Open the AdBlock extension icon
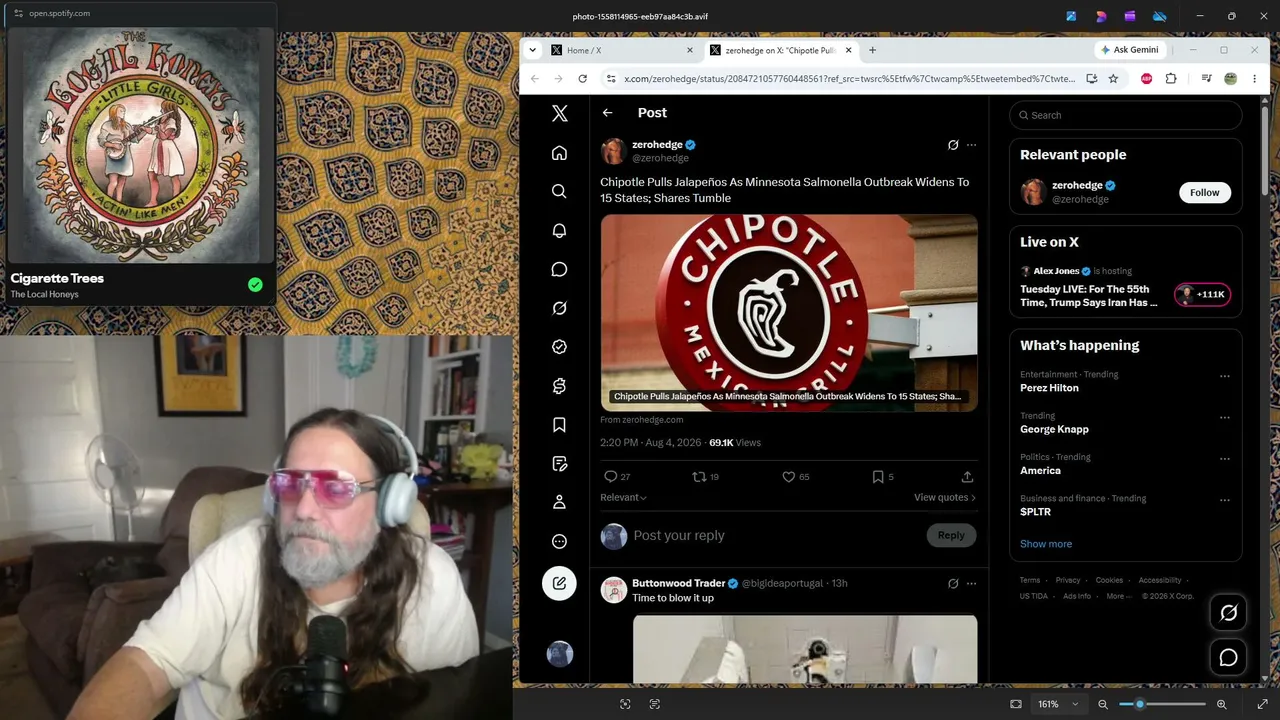This screenshot has height=720, width=1280. click(x=1147, y=78)
